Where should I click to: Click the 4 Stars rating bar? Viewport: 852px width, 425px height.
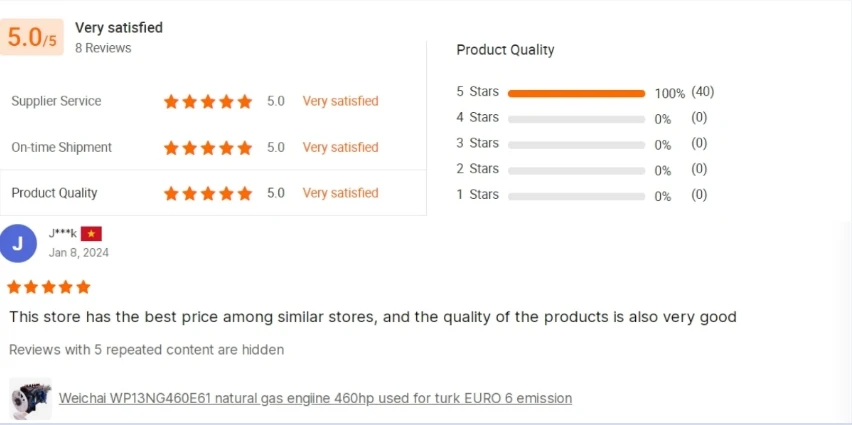click(576, 119)
